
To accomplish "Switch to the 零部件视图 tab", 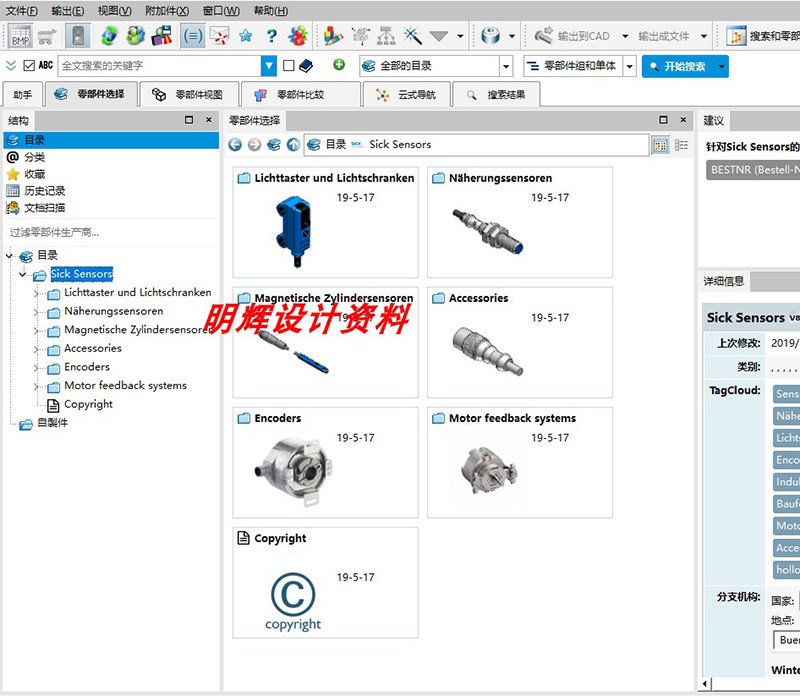I will click(x=189, y=94).
